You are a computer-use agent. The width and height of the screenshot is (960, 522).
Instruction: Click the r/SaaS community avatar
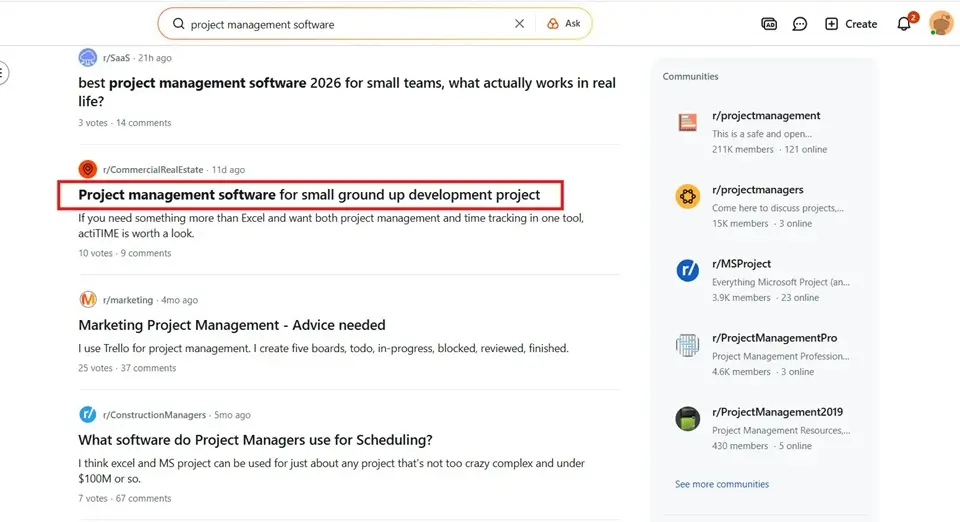click(x=88, y=58)
